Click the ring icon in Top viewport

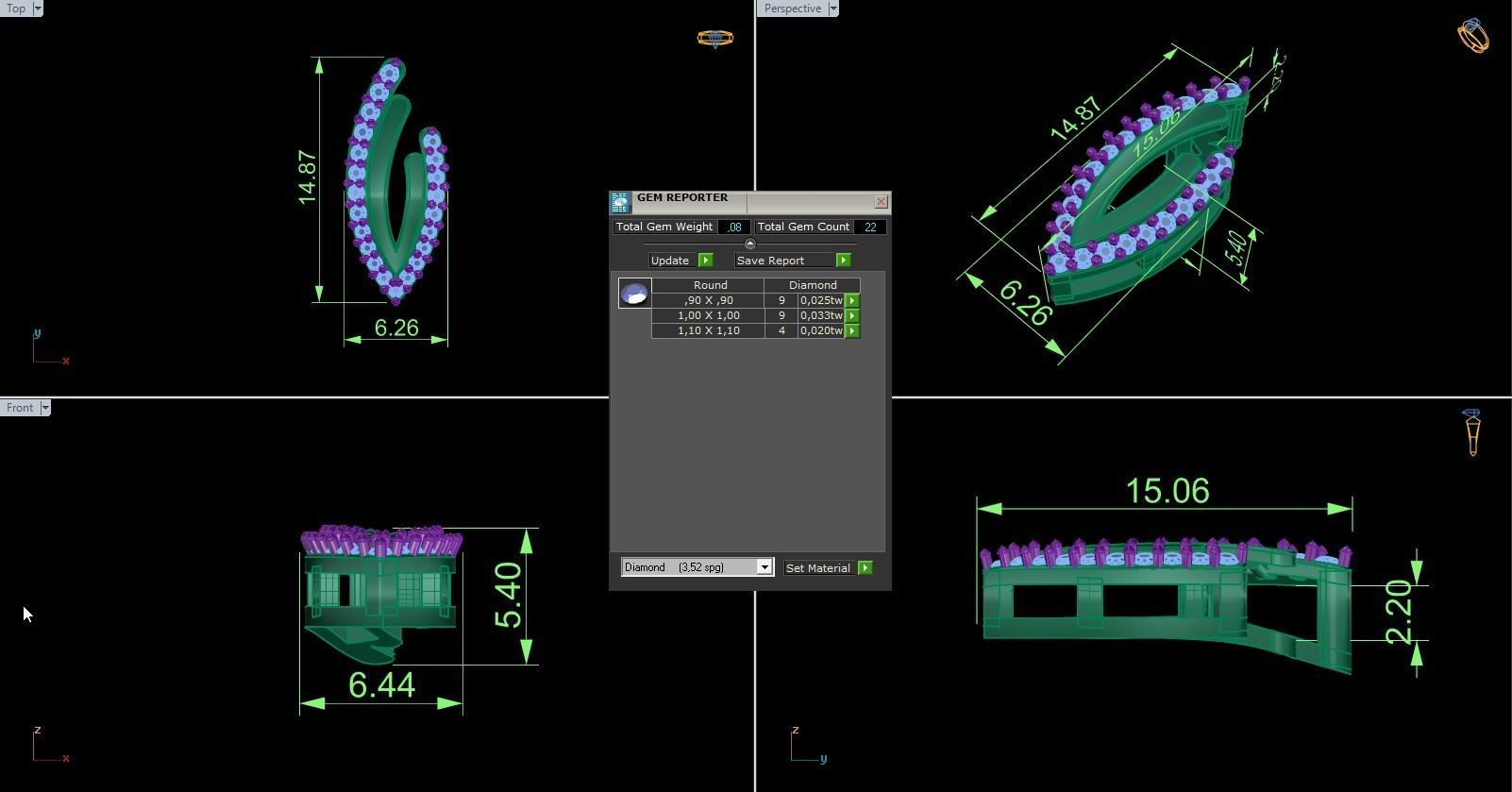[714, 39]
